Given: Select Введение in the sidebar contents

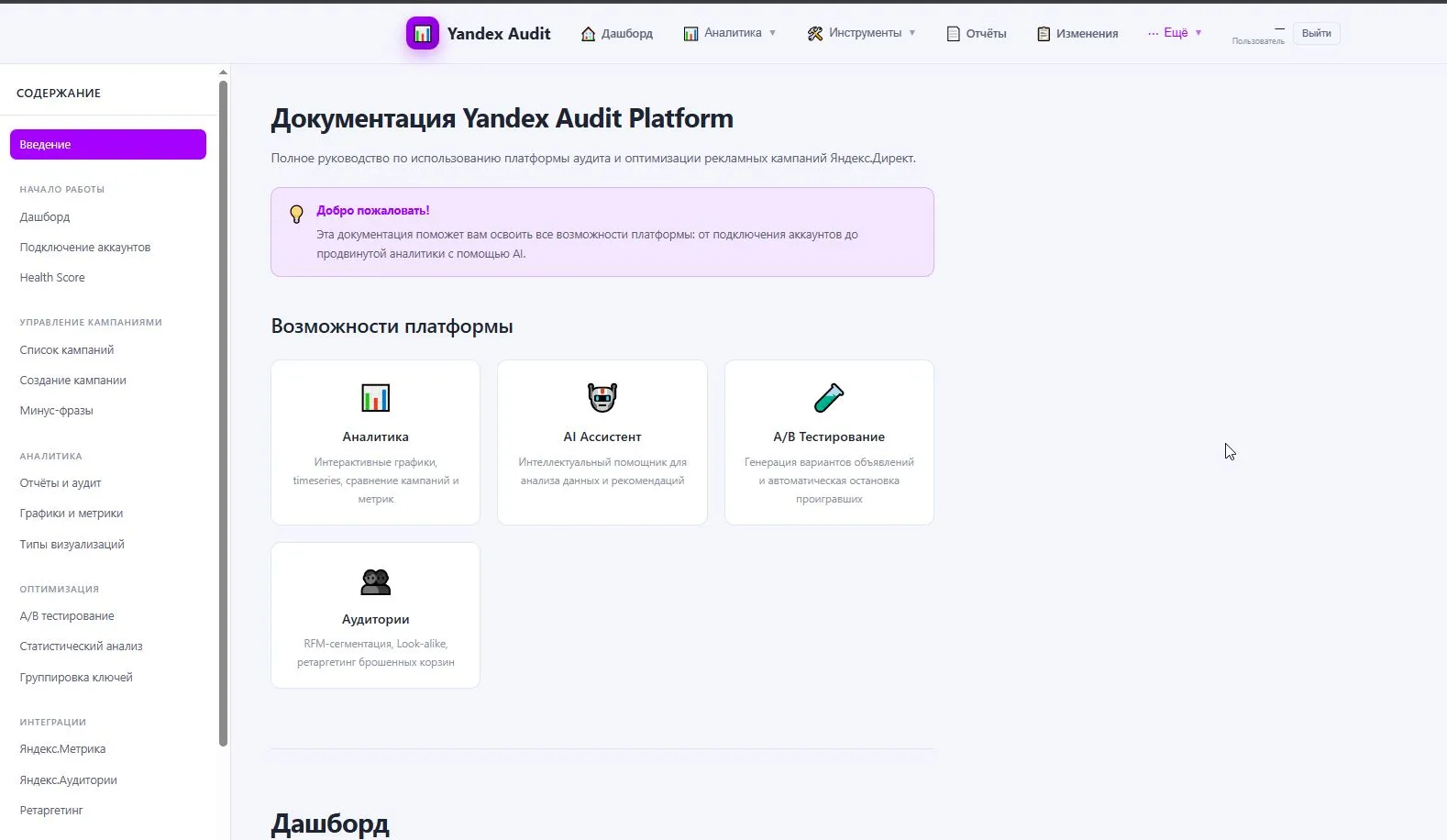Looking at the screenshot, I should (108, 145).
